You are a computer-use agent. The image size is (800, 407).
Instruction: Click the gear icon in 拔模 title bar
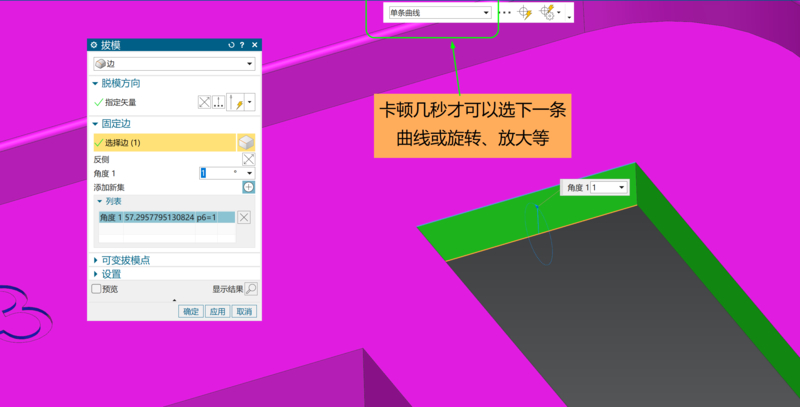tap(94, 45)
